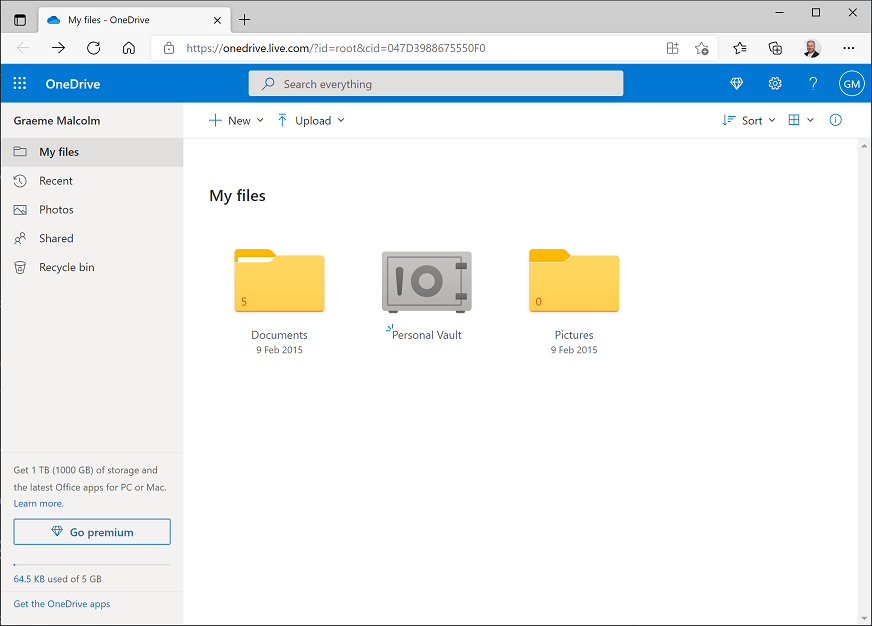The image size is (872, 626).
Task: Open the GM account avatar menu
Action: [851, 83]
